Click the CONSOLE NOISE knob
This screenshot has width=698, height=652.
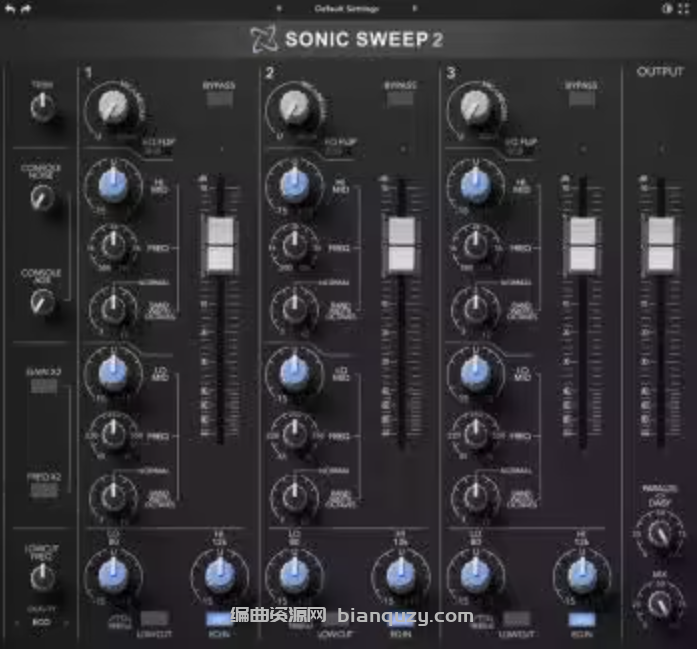[x=42, y=198]
